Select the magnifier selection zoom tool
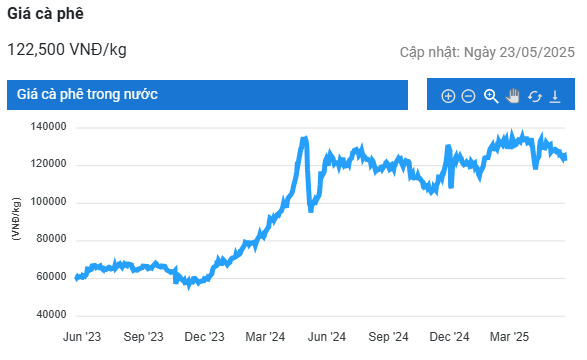 (491, 96)
